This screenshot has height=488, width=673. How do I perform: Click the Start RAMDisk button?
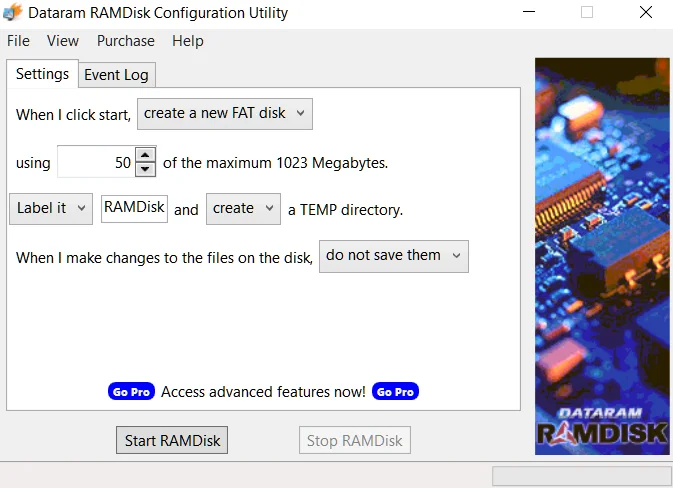pyautogui.click(x=172, y=440)
